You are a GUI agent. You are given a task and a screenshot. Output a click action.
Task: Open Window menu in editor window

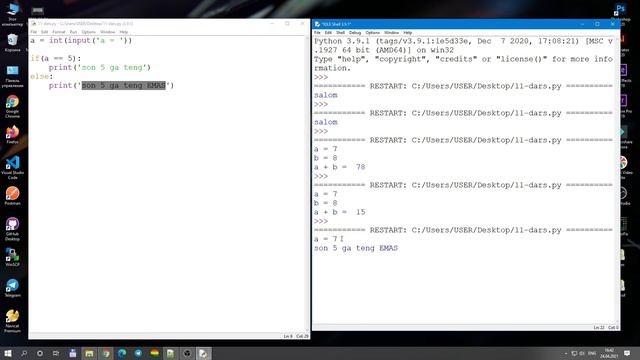107,32
